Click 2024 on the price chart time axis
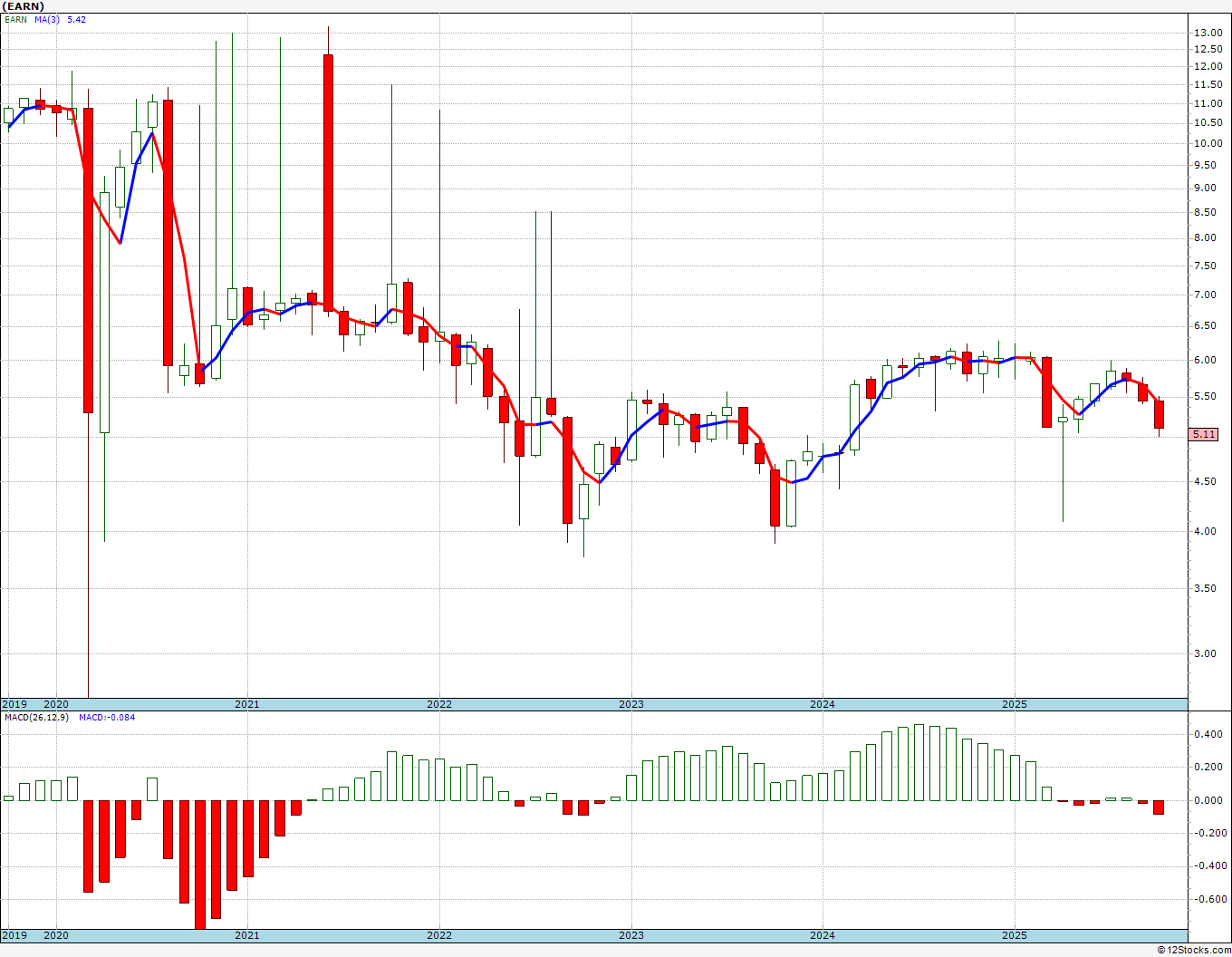 823,704
